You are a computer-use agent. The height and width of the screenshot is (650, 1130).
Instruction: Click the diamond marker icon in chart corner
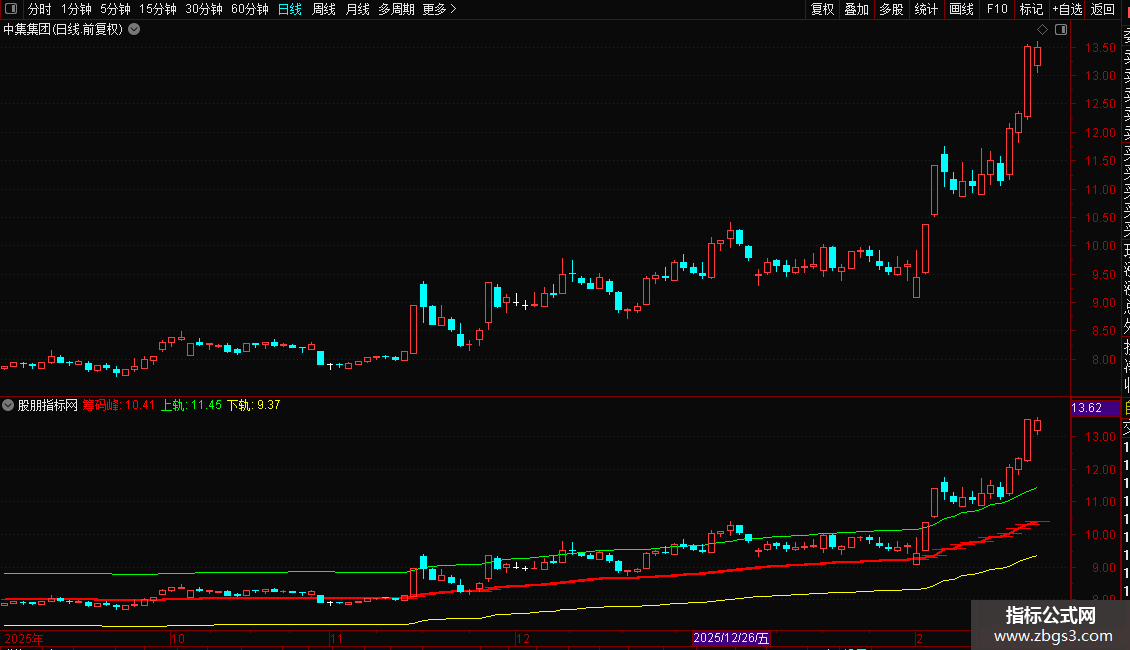1042,30
